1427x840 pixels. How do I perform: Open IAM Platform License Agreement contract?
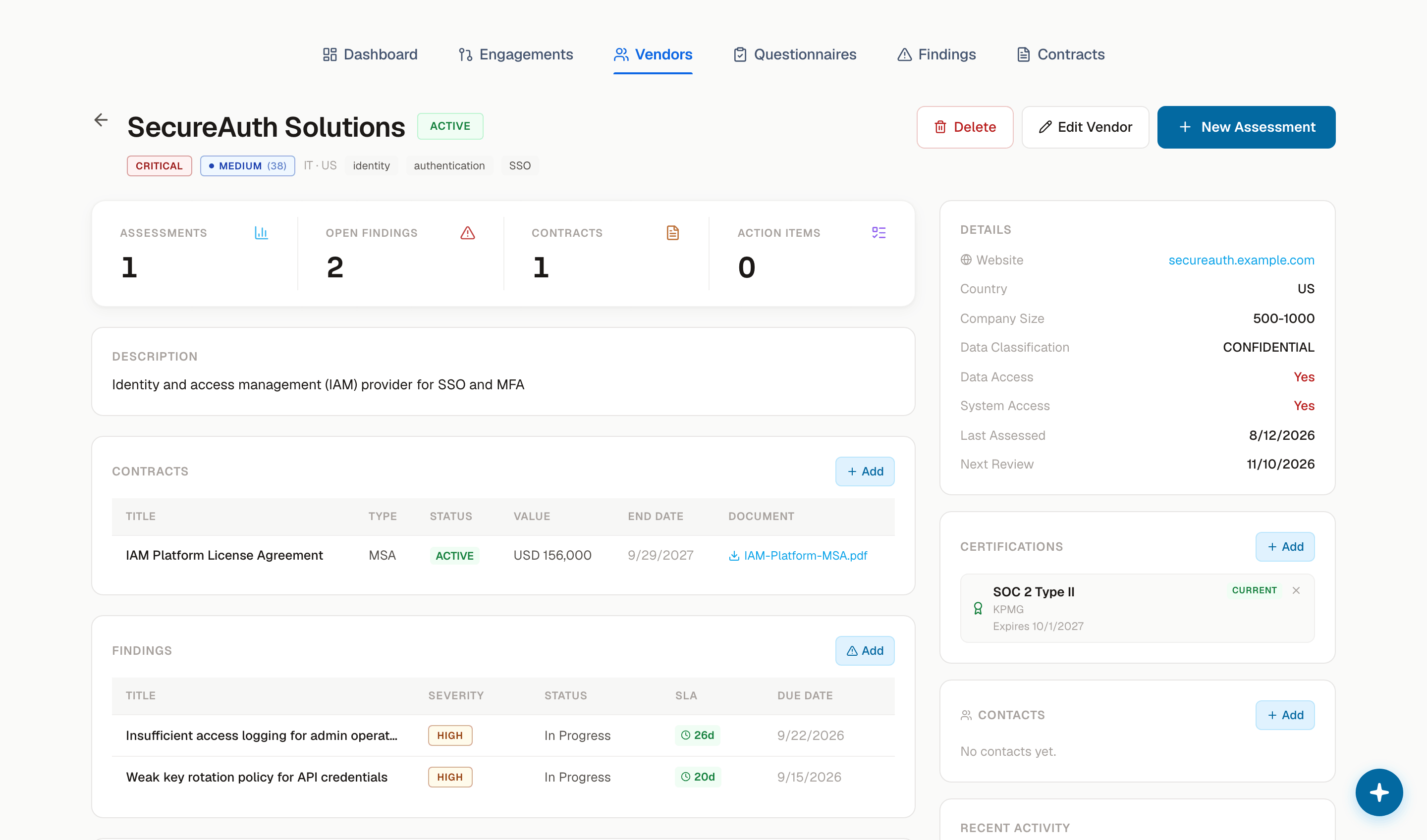click(224, 556)
